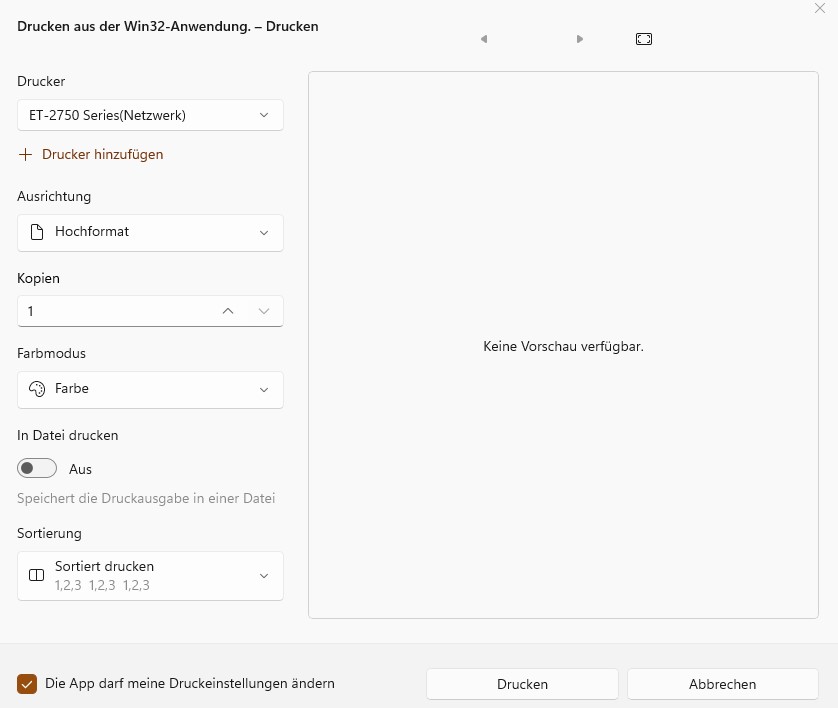
Task: Click into the Kopien number field
Action: 110,311
